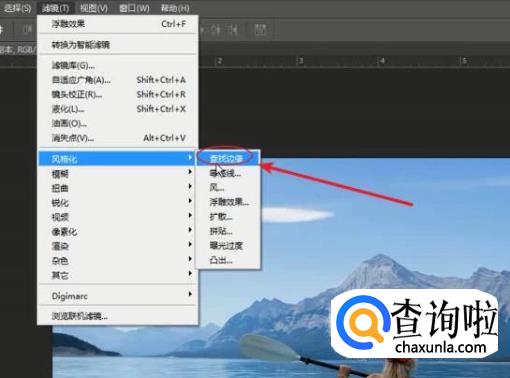Open the 窗口(W) menu

click(134, 8)
